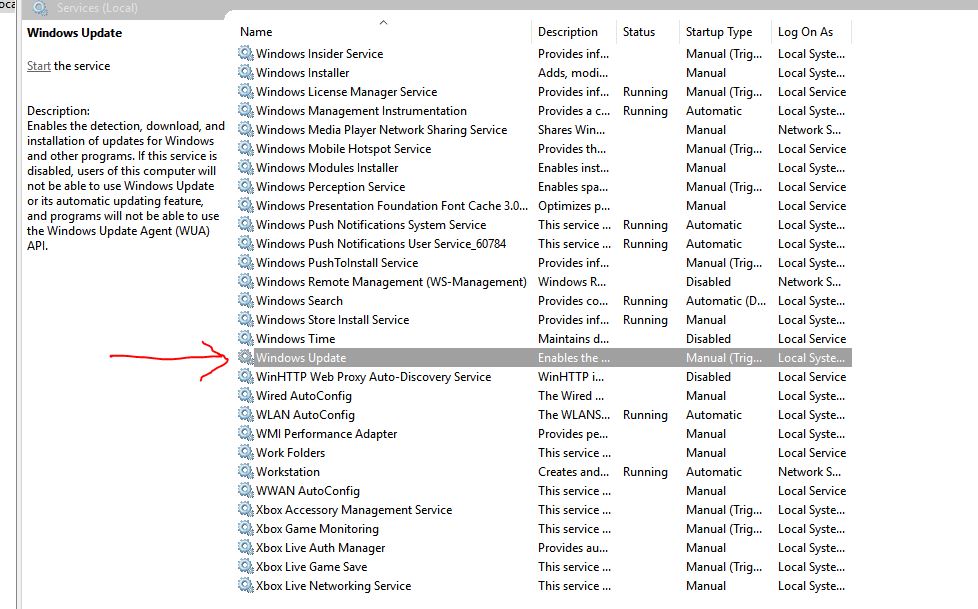
Task: Sort by the Description column header
Action: [x=568, y=32]
